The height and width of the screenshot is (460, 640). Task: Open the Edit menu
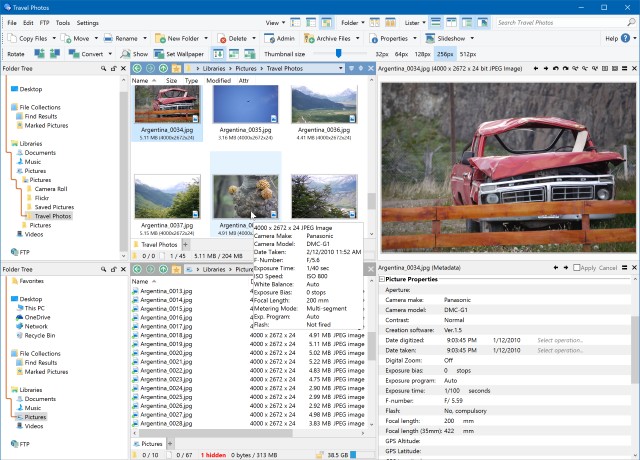click(x=28, y=23)
